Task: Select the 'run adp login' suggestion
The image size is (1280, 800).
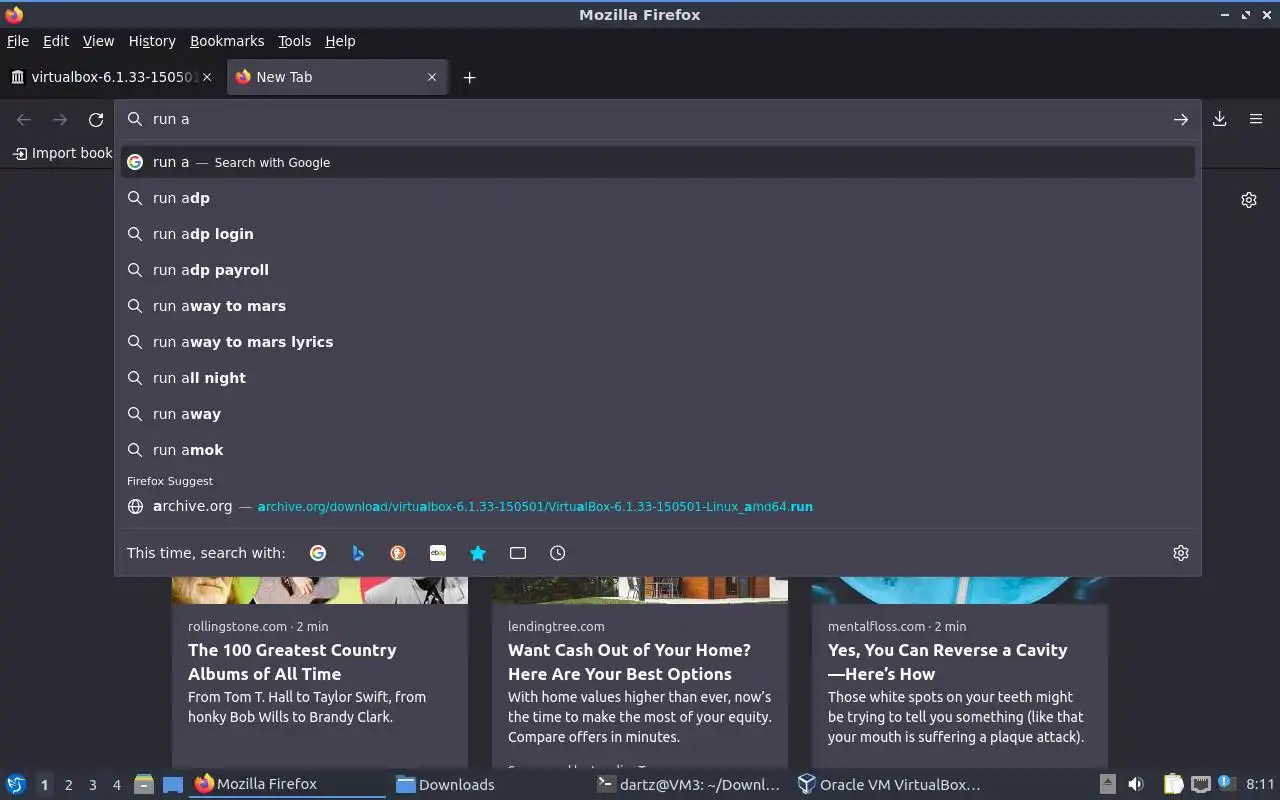Action: click(x=658, y=234)
